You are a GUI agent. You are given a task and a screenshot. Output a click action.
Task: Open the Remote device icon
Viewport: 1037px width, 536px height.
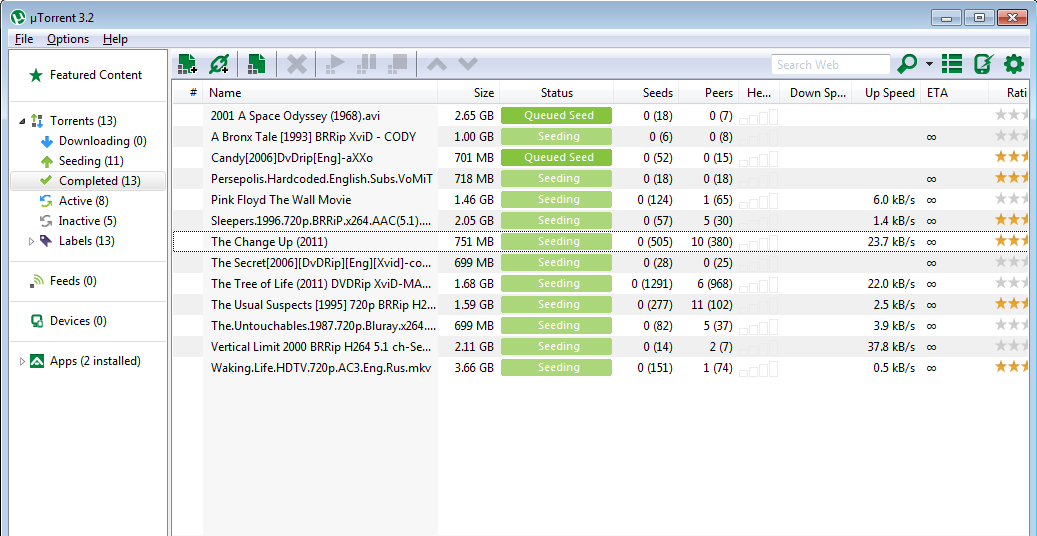(x=983, y=64)
